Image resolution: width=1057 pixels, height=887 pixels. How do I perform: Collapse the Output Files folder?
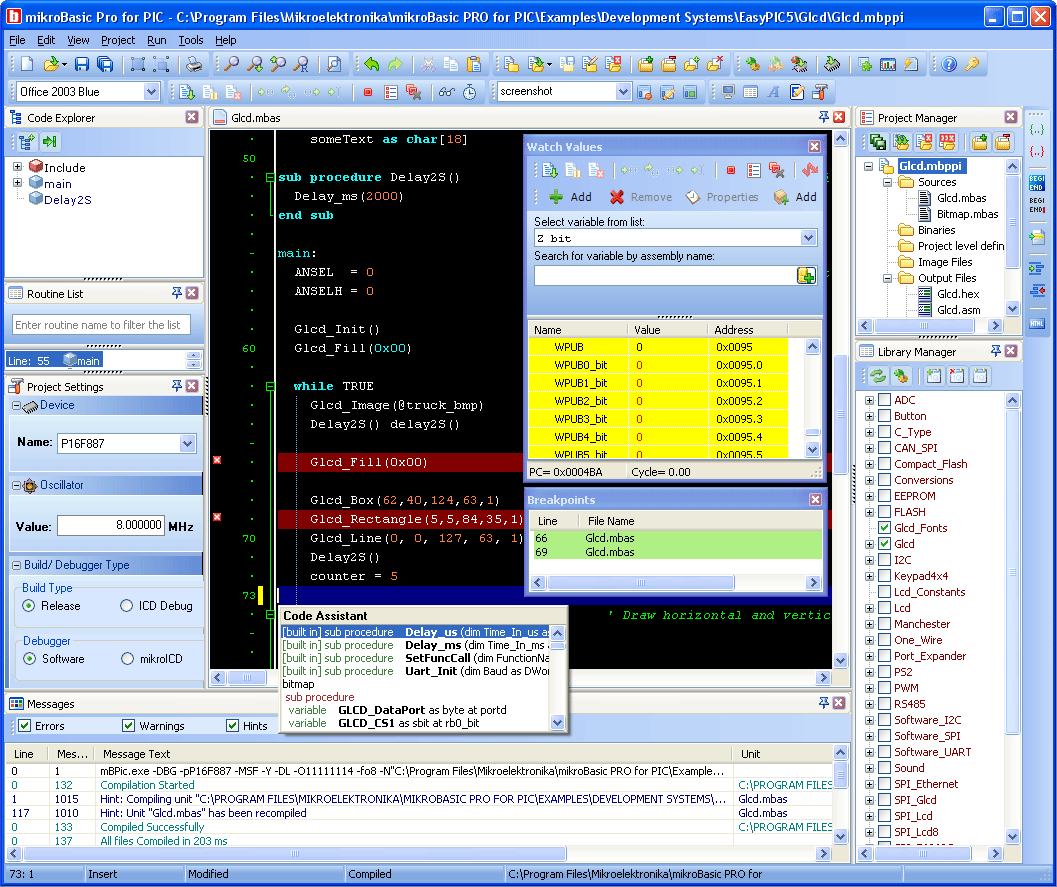click(888, 278)
